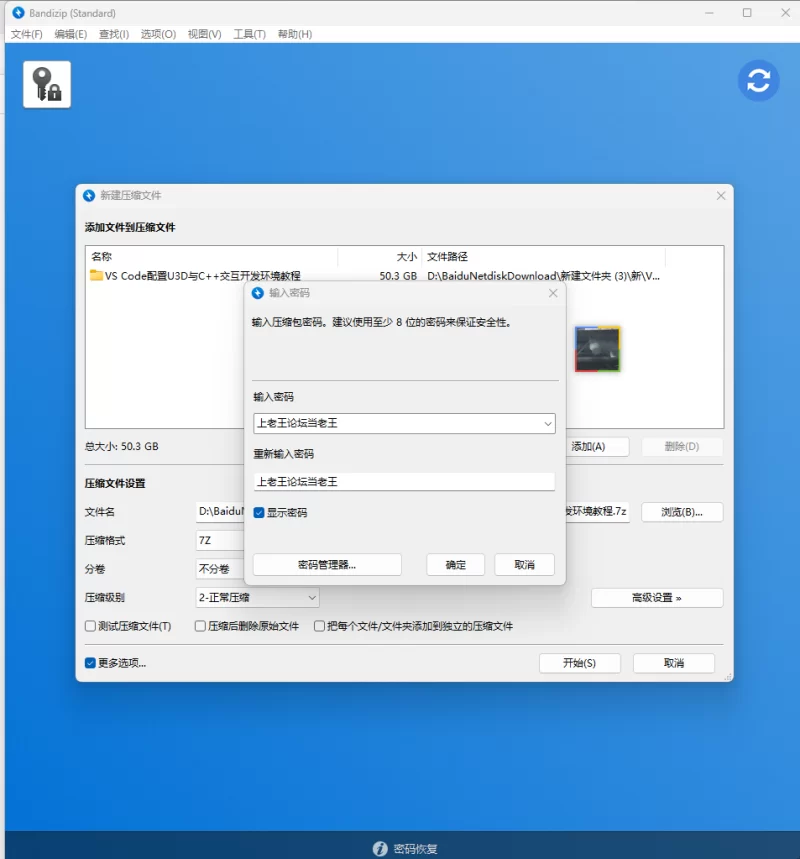The image size is (800, 859).
Task: Click the Bandizip icon in the 新建压缩文件 dialog title
Action: coord(89,196)
